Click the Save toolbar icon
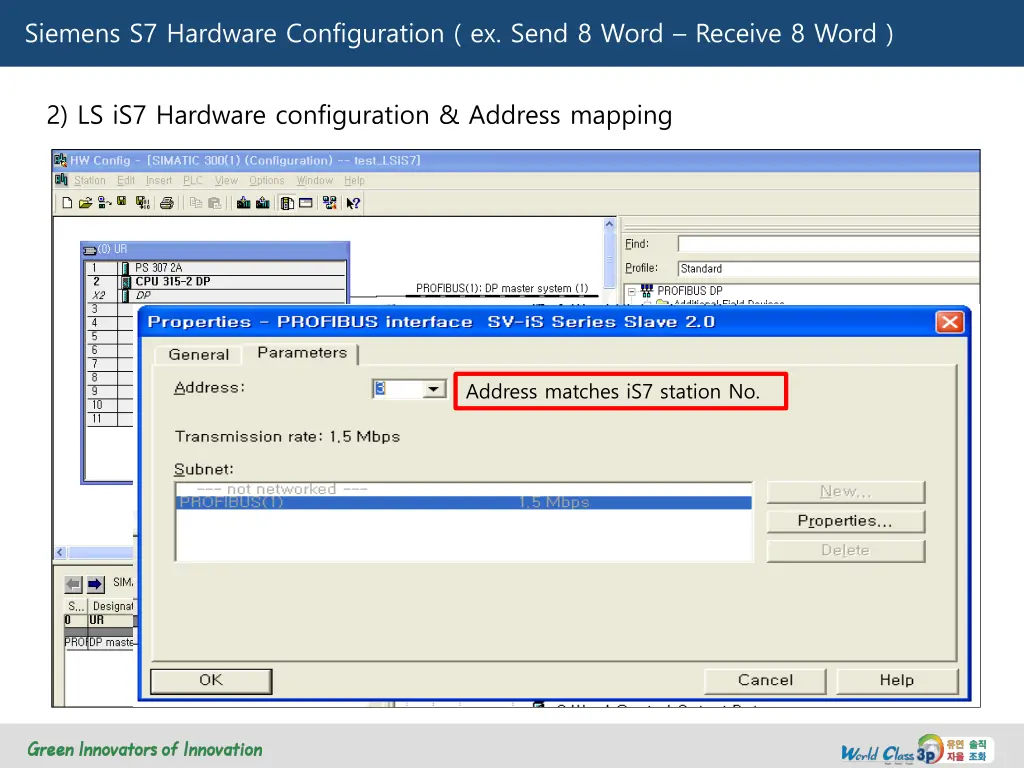This screenshot has height=768, width=1024. 121,202
